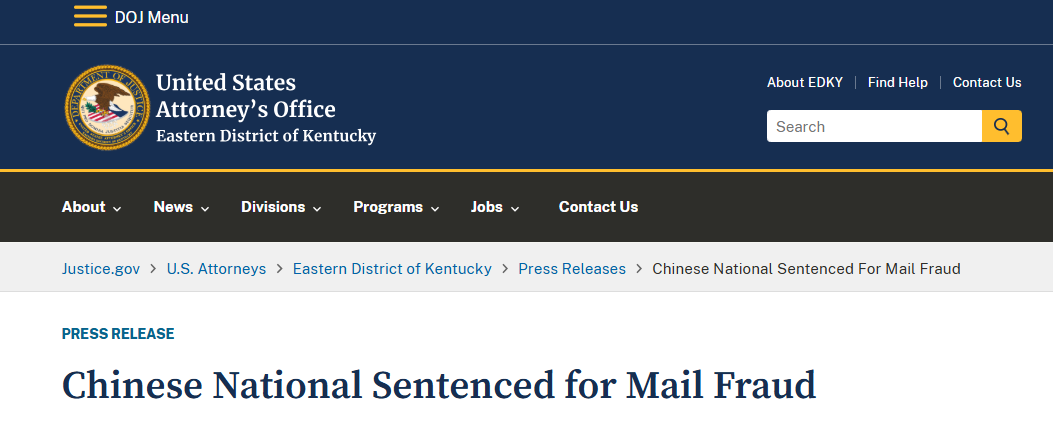The image size is (1053, 426).
Task: Open Eastern District of Kentucky breadcrumb
Action: point(392,269)
